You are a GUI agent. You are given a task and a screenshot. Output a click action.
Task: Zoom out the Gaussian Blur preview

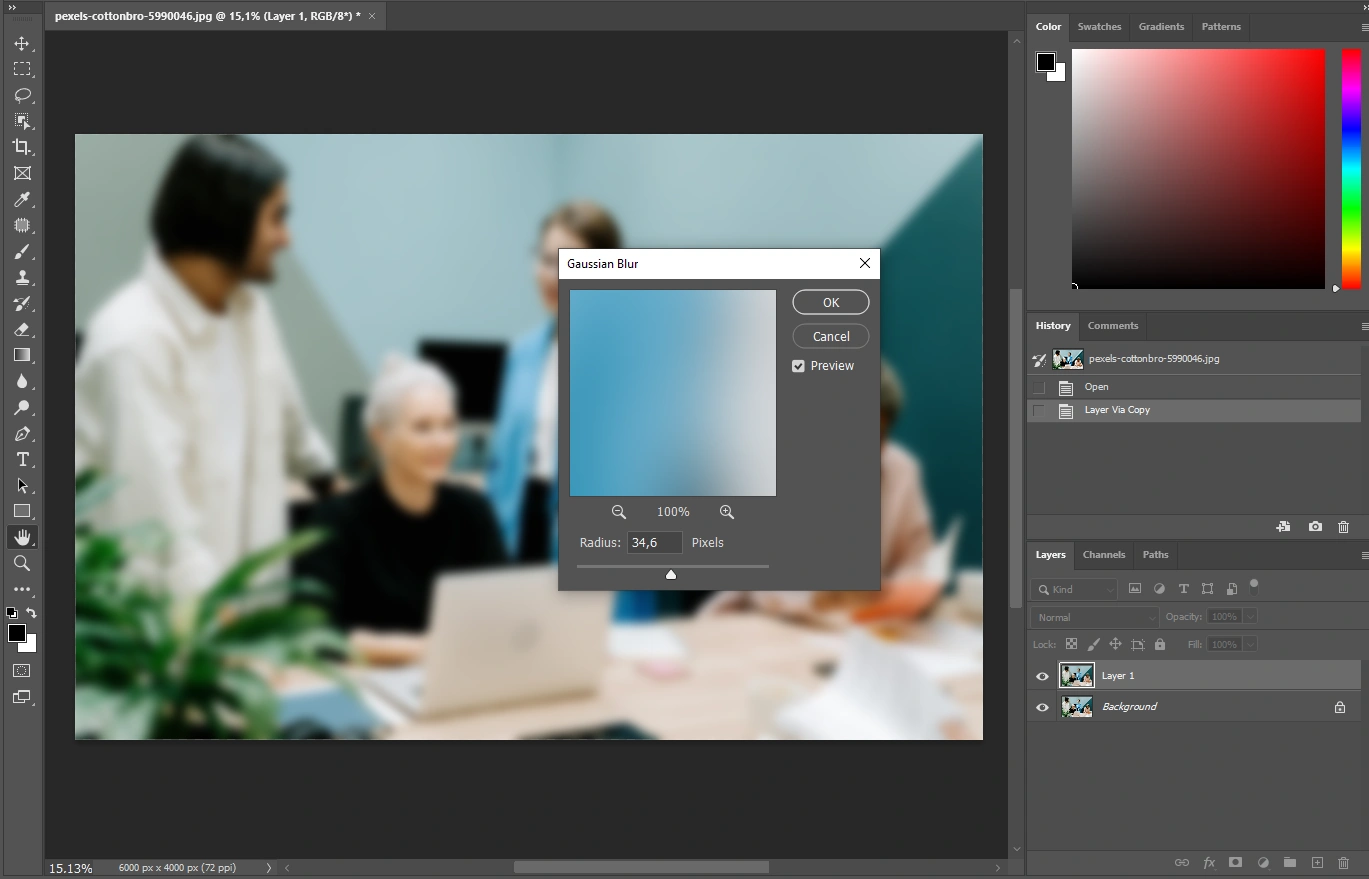(x=619, y=512)
